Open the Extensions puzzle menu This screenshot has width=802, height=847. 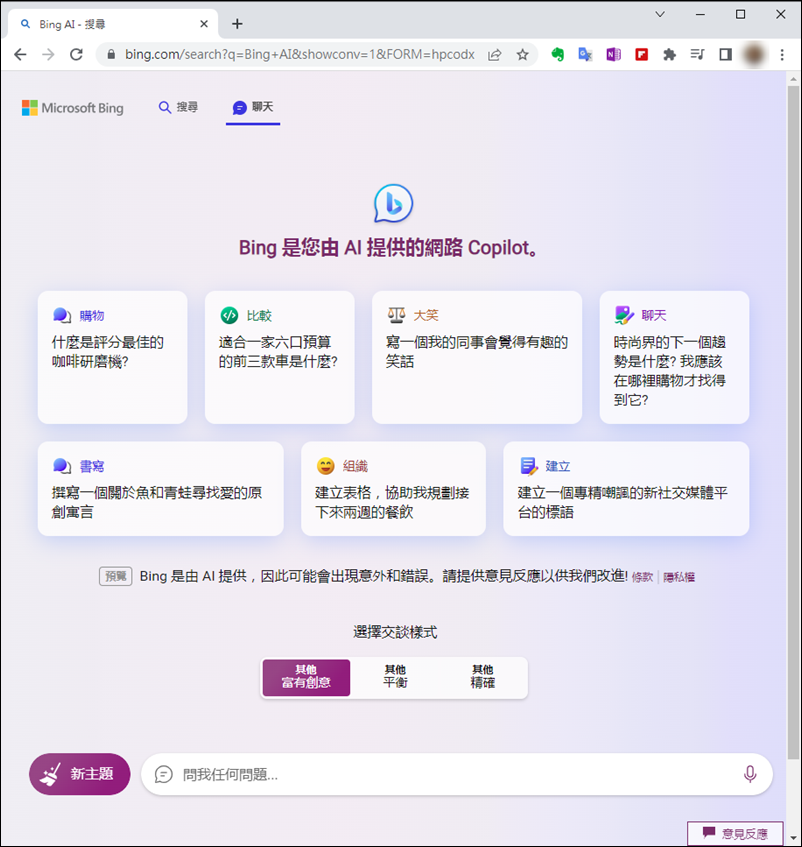point(669,55)
